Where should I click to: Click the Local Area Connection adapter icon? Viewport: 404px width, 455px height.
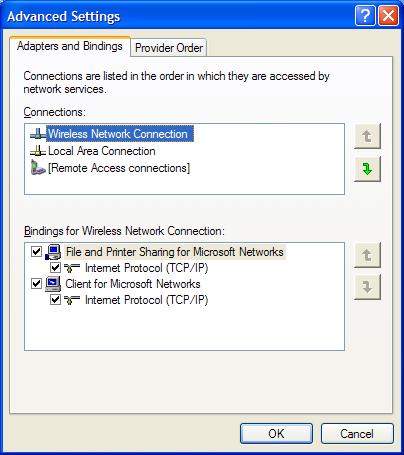tap(38, 151)
